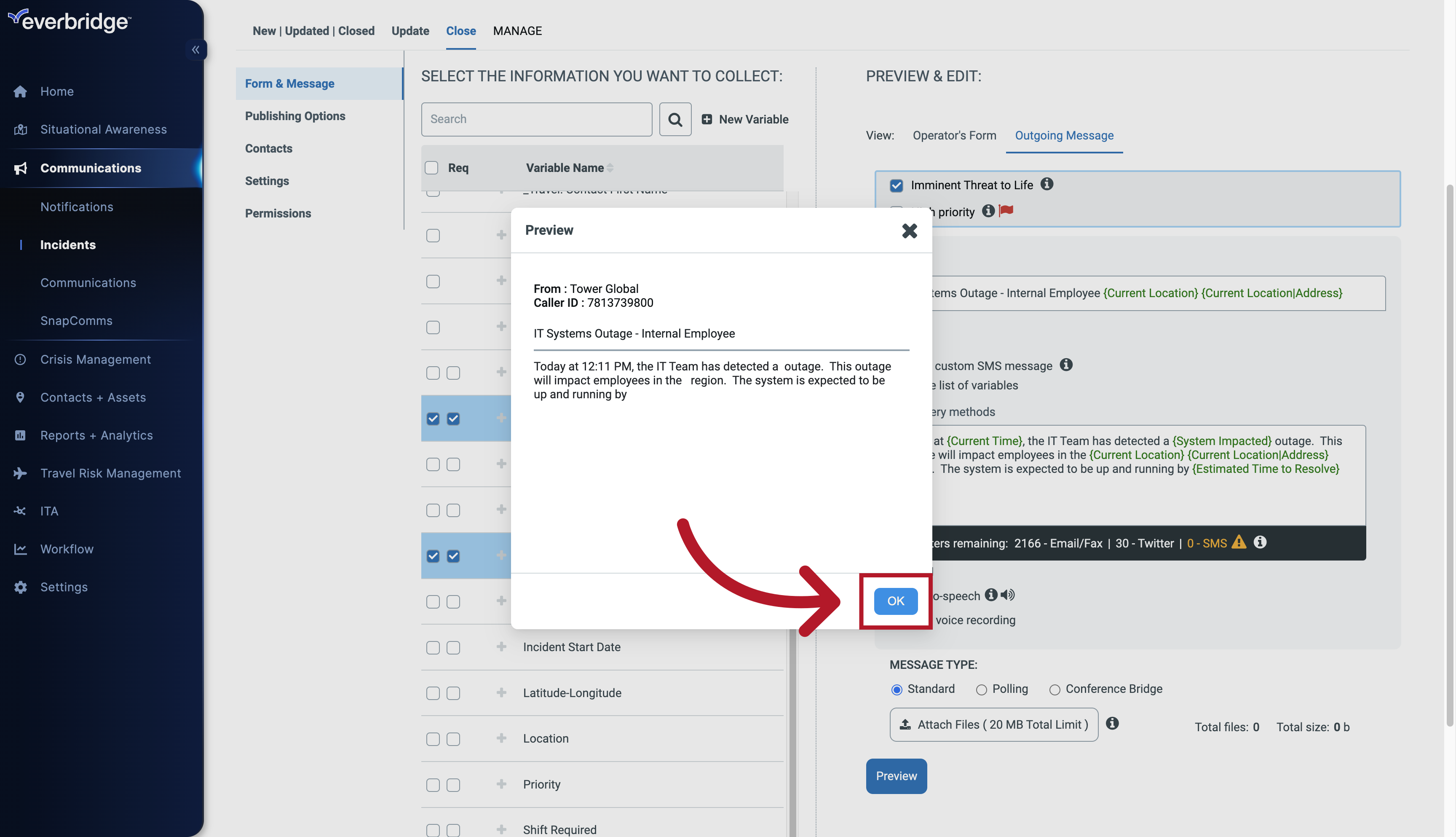This screenshot has height=837, width=1456.
Task: Open Contacts + Assets in the sidebar
Action: tap(93, 397)
